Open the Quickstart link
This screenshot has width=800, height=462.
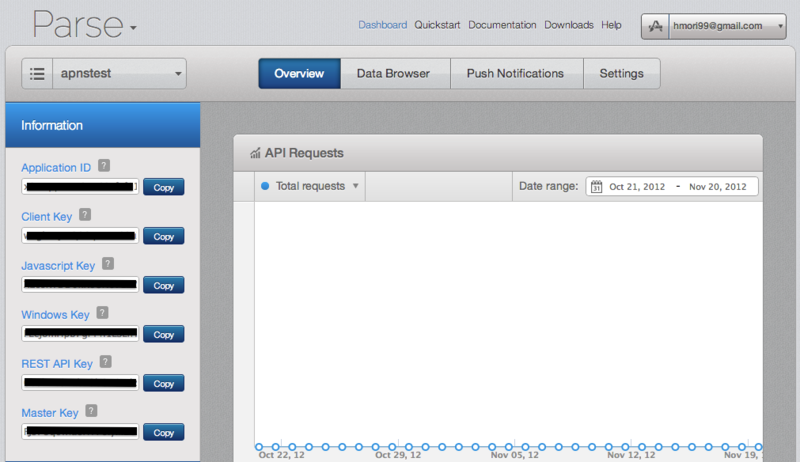(437, 25)
